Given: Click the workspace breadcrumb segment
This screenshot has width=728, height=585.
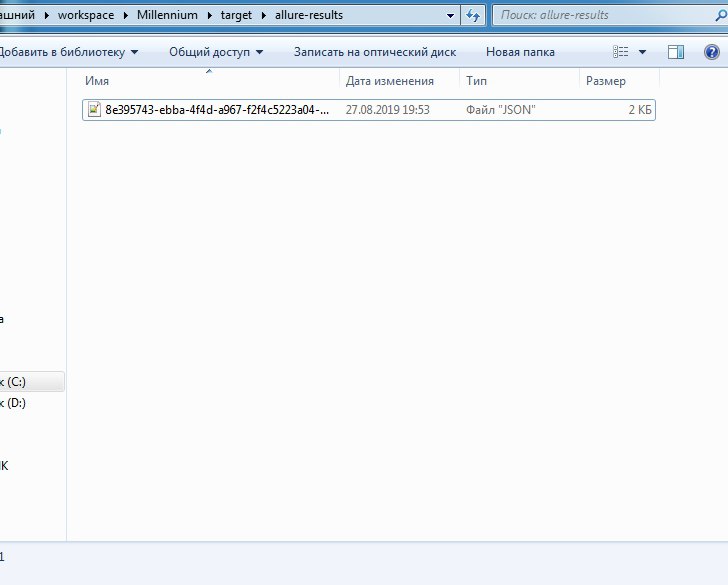Looking at the screenshot, I should 85,15.
